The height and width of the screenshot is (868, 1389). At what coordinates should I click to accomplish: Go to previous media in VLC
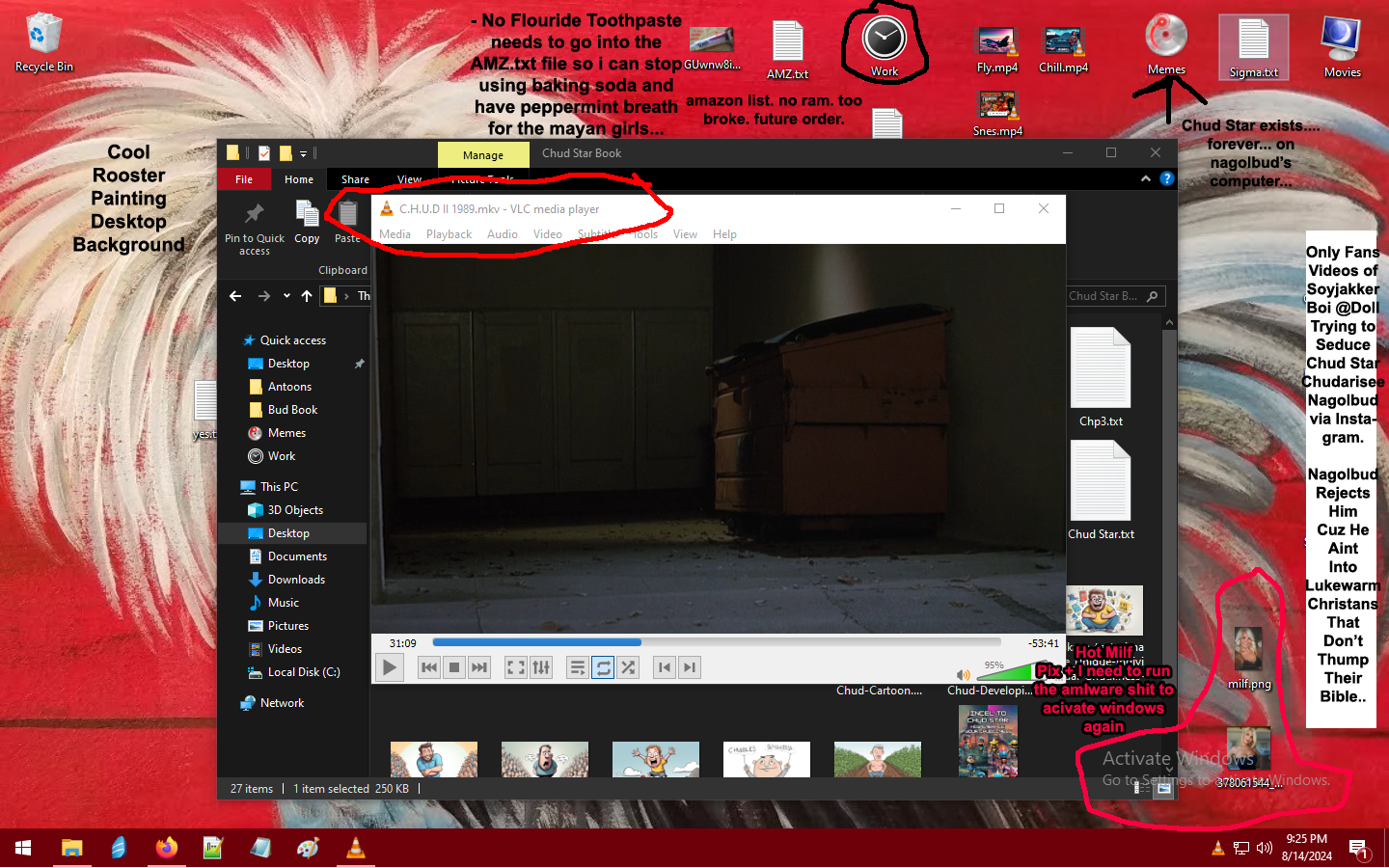429,667
